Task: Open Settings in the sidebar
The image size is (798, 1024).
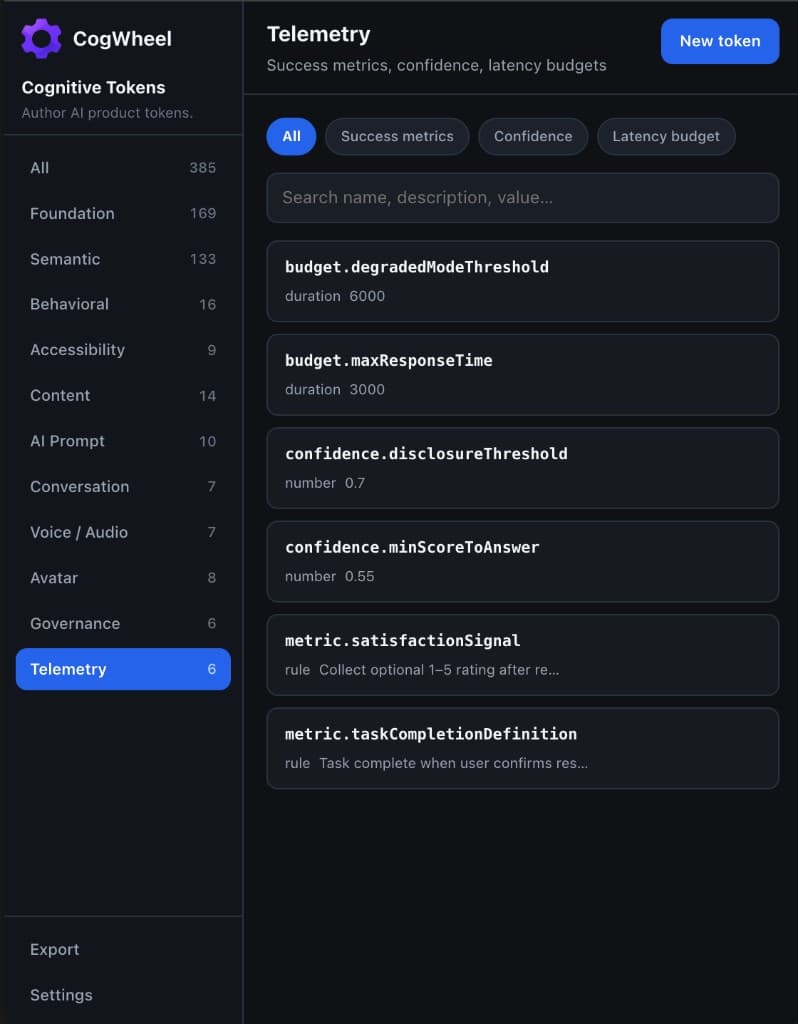Action: (x=123, y=995)
